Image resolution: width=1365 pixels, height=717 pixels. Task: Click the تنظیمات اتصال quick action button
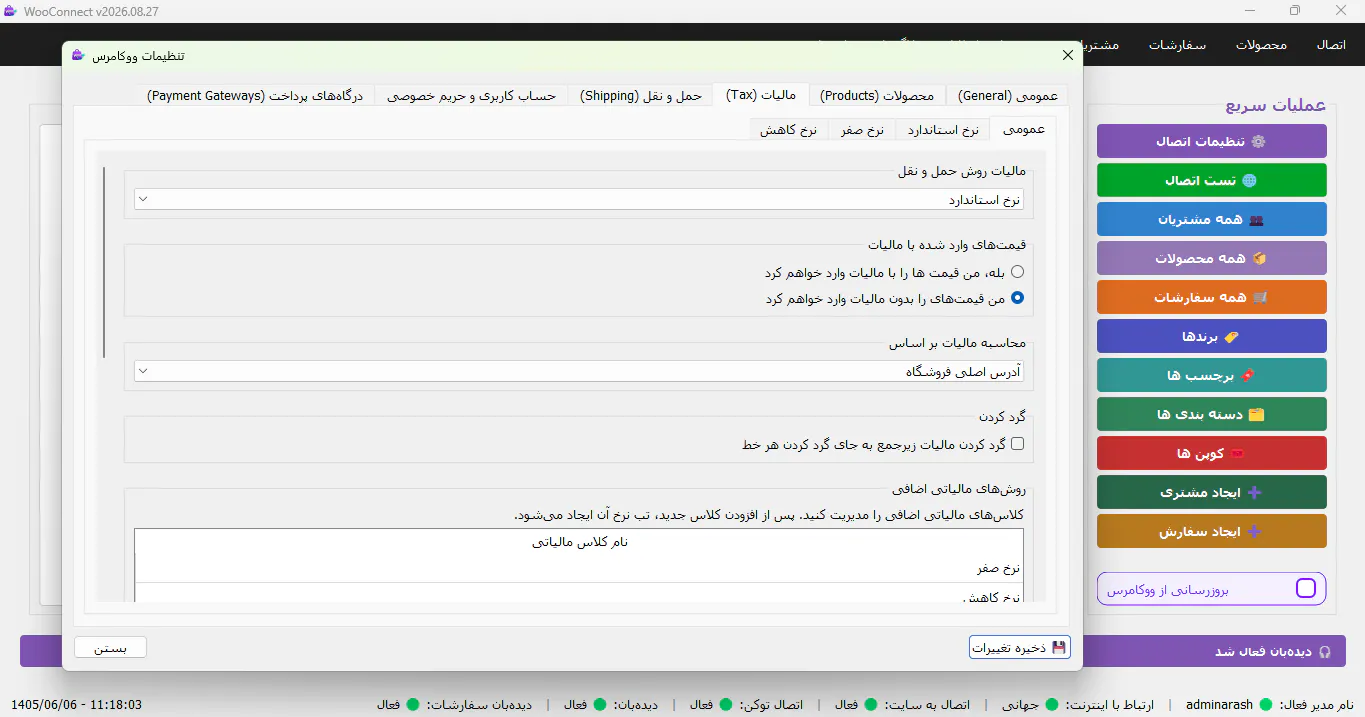[x=1212, y=141]
